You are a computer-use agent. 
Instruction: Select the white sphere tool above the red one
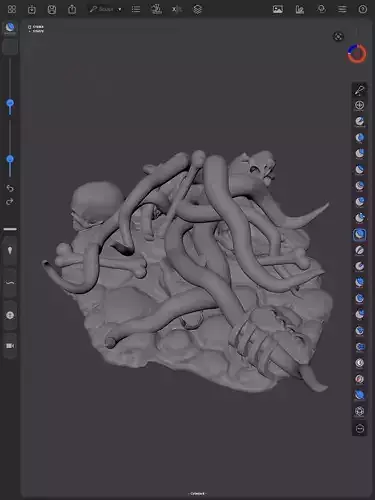359,363
